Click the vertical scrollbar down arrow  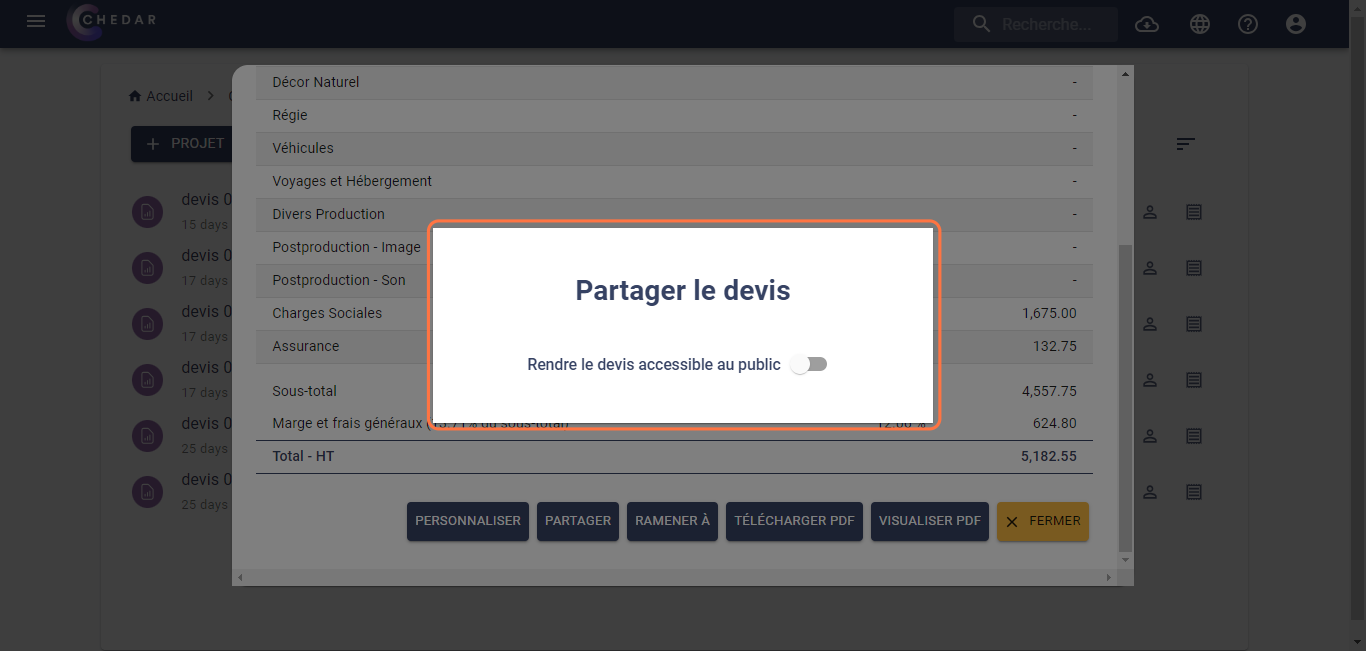[1126, 560]
